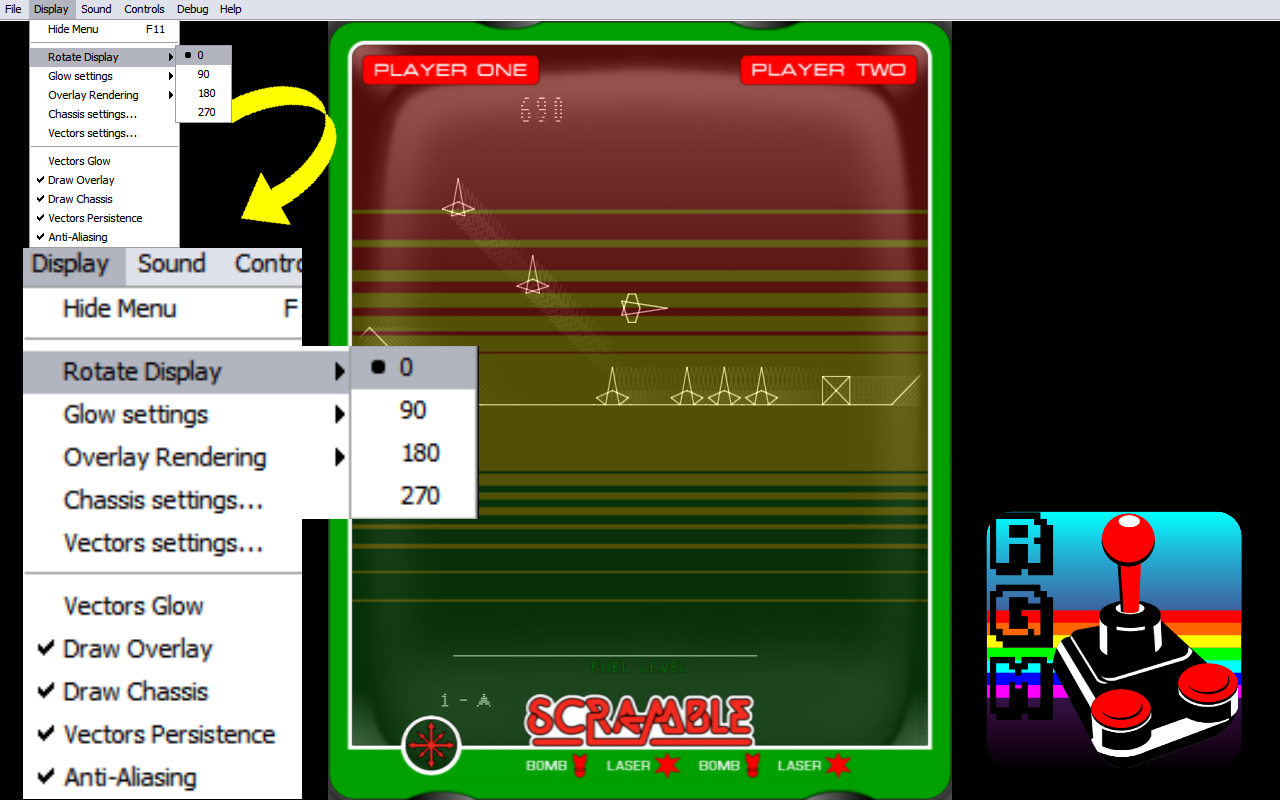Close the Display menu from the menu bar
The height and width of the screenshot is (800, 1280).
pyautogui.click(x=51, y=9)
